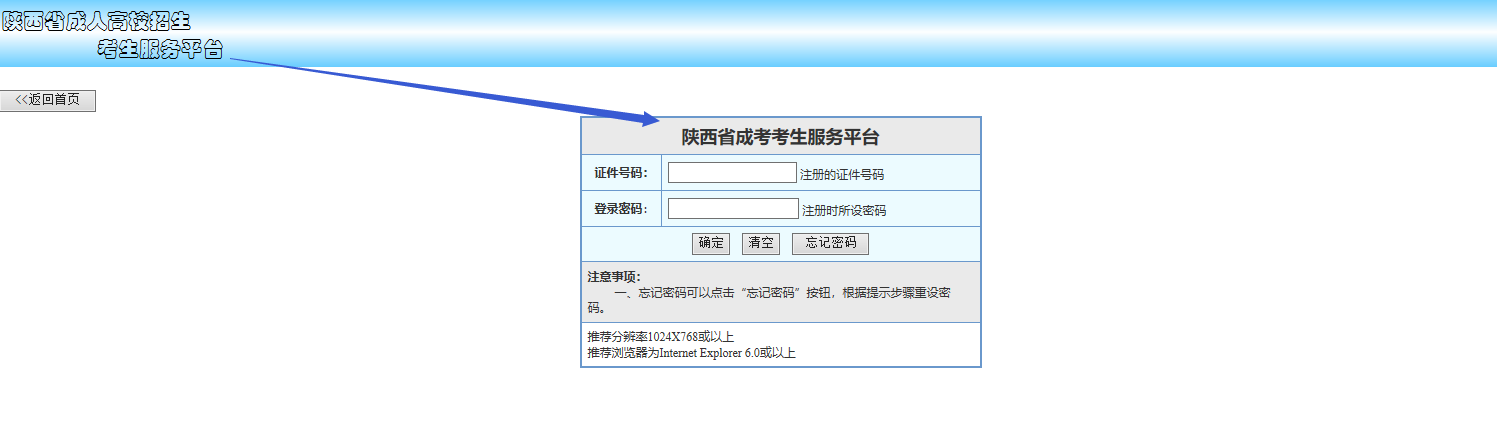This screenshot has width=1497, height=444.
Task: Select the 注册的证件号码 hint text
Action: tap(842, 174)
